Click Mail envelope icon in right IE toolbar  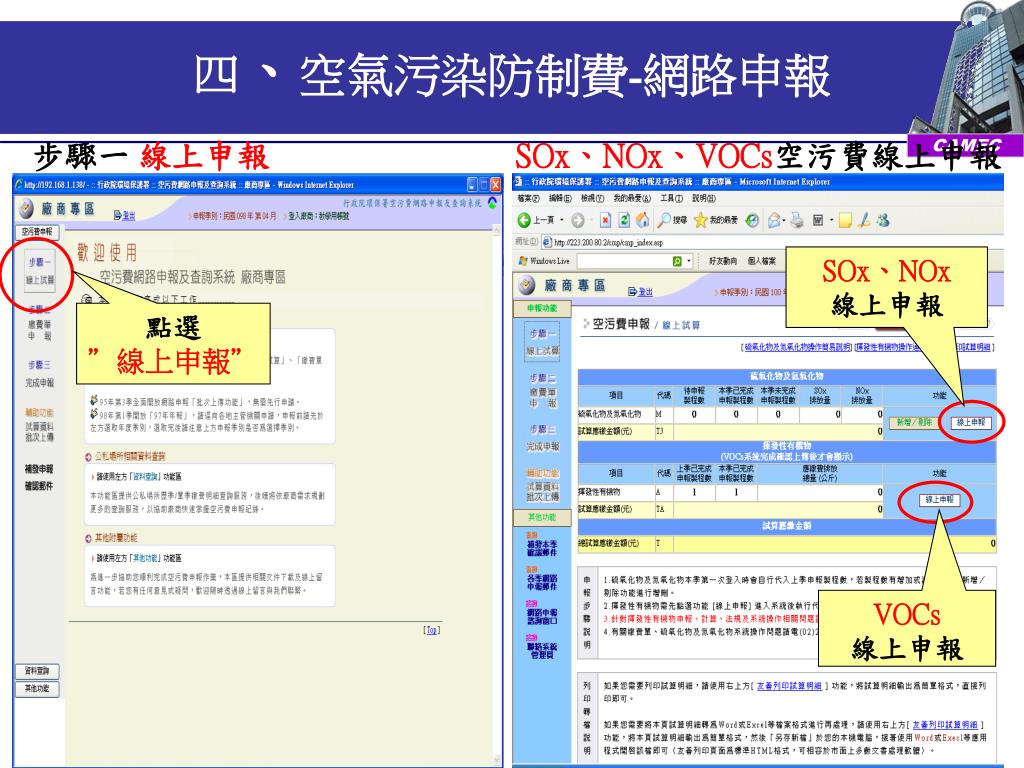774,221
